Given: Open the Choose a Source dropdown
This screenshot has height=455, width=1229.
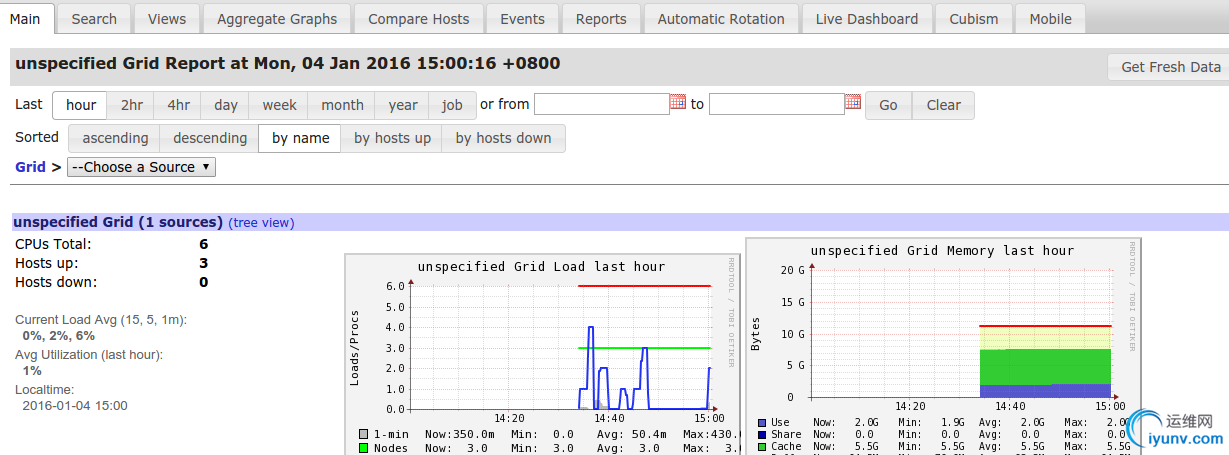Looking at the screenshot, I should pos(141,167).
